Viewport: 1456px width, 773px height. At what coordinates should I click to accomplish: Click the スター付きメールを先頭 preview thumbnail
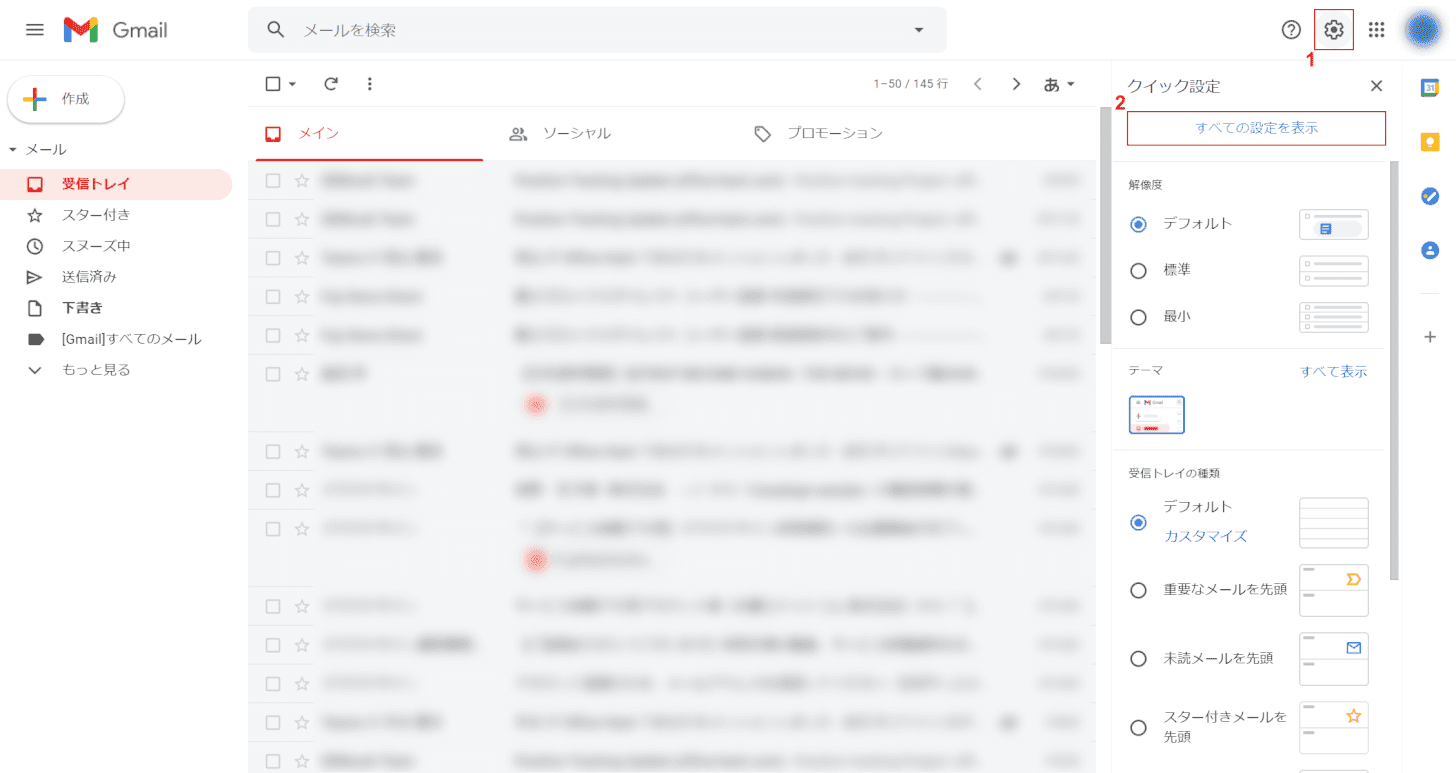[x=1334, y=728]
